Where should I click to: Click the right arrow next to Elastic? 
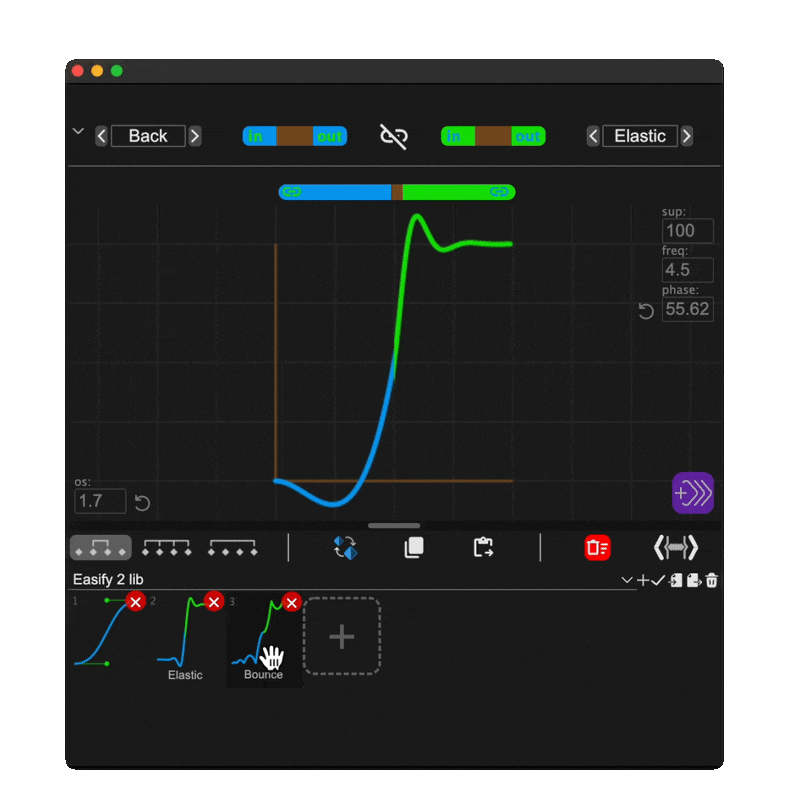click(688, 136)
